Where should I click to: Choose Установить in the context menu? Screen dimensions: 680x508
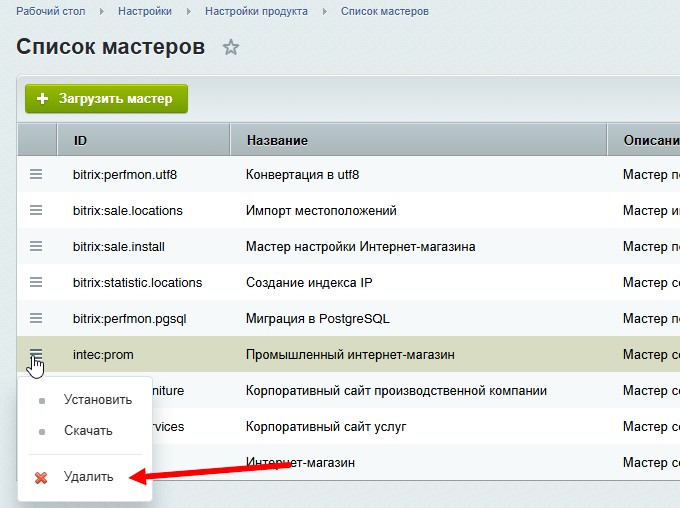click(98, 400)
